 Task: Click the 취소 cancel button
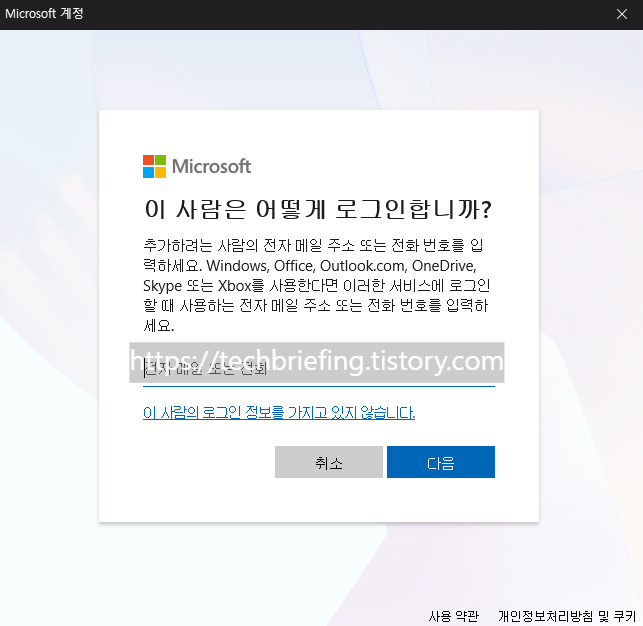[329, 462]
